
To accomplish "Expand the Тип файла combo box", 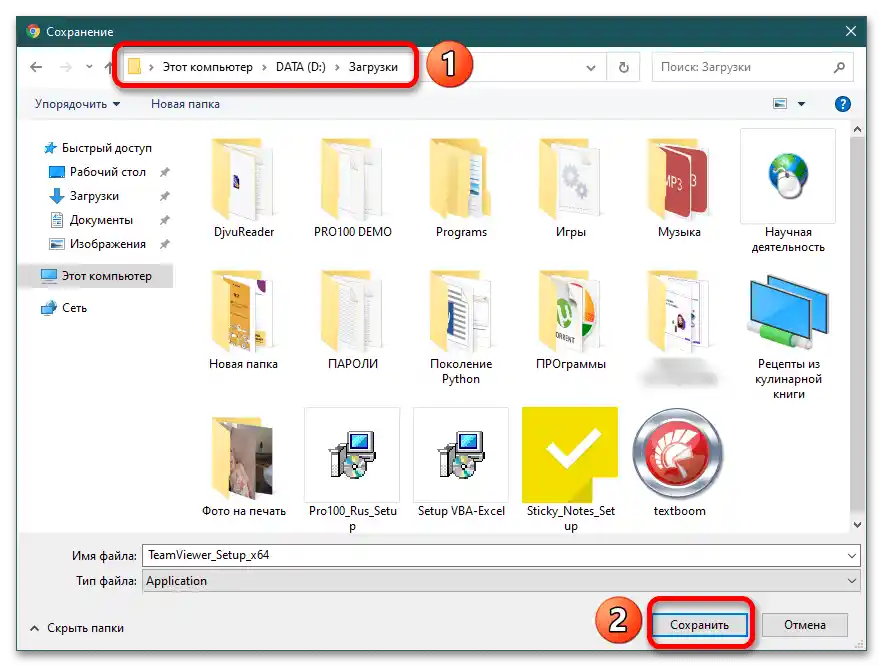I will click(851, 581).
